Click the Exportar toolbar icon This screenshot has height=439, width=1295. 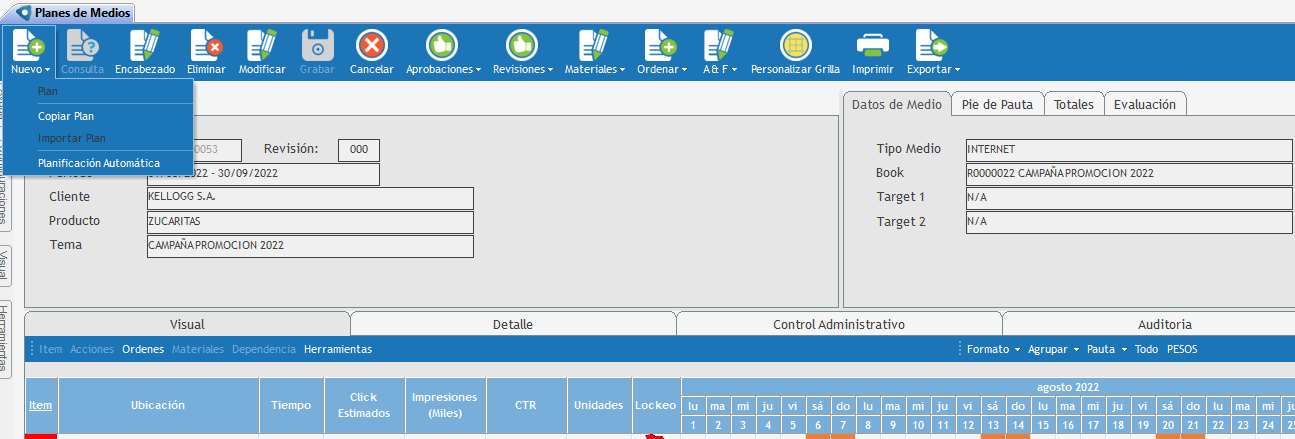[x=932, y=46]
